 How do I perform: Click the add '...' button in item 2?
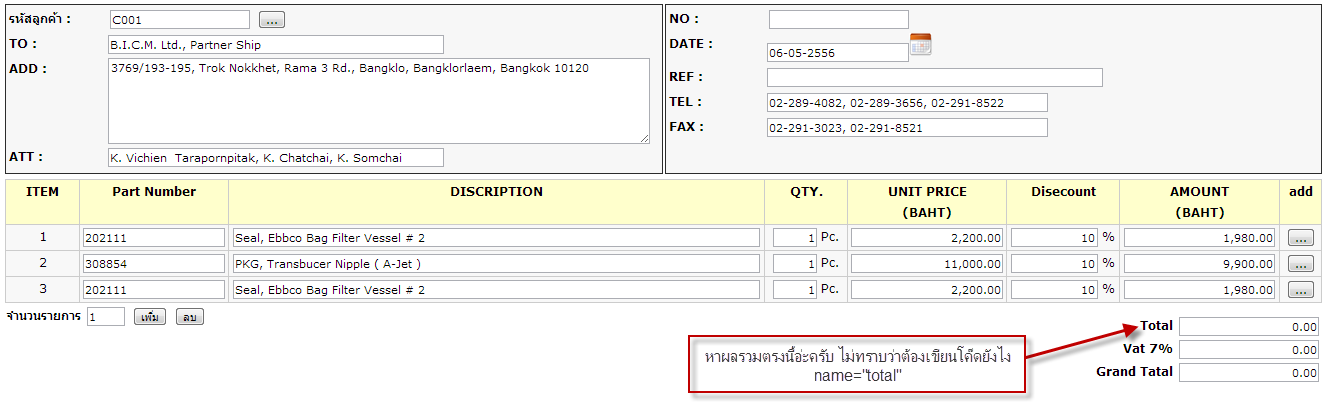coord(1300,264)
